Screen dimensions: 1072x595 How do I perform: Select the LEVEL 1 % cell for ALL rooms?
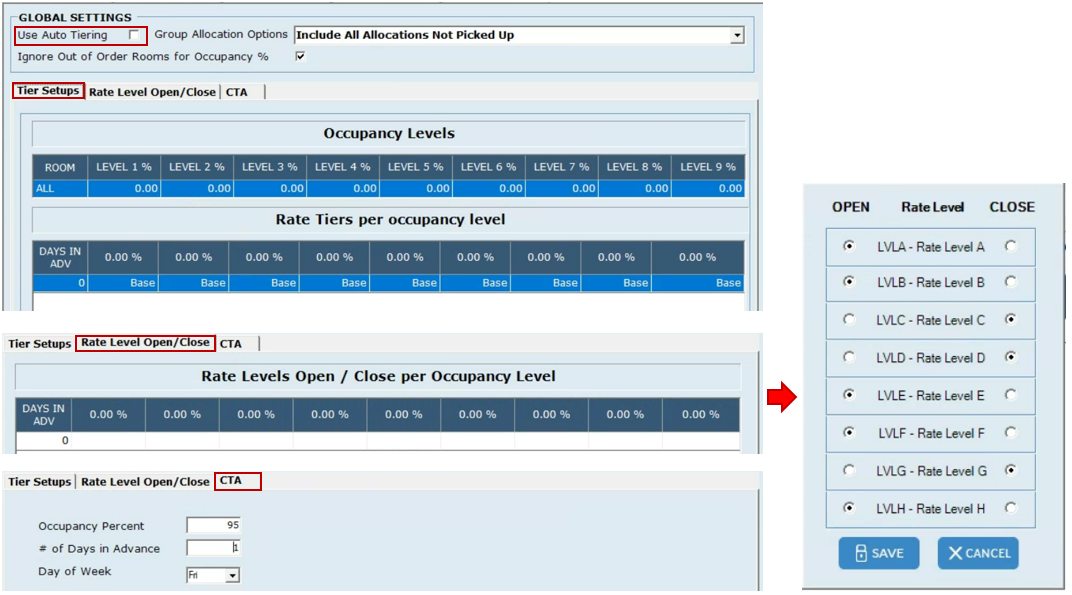click(125, 188)
